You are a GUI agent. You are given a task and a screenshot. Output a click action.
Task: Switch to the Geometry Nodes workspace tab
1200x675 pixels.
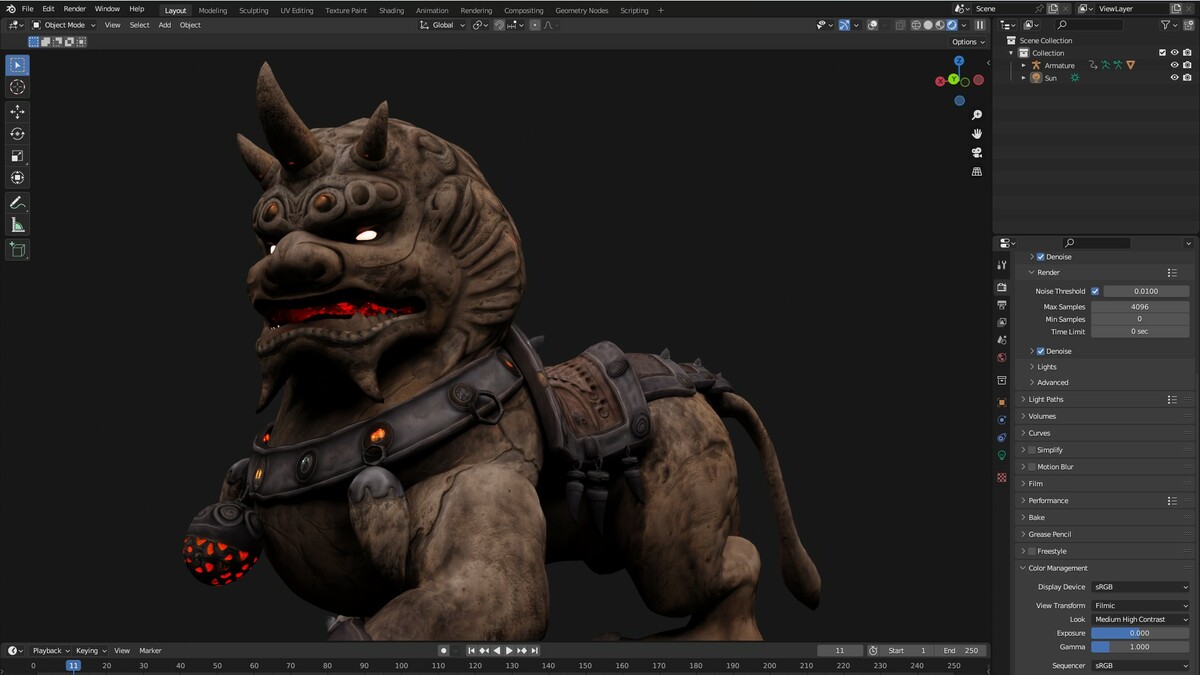coord(581,10)
